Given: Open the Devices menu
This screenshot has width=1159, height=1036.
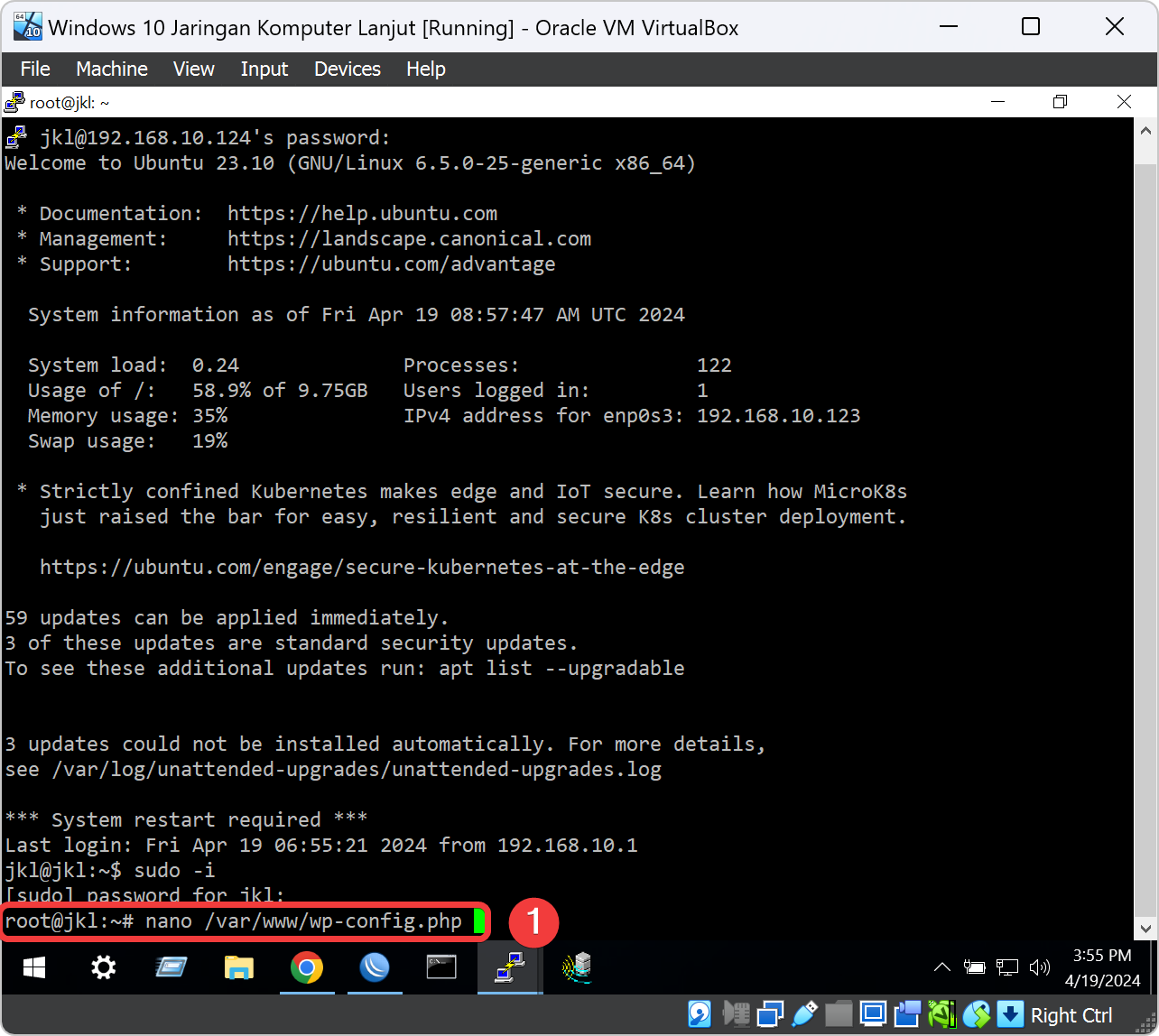Looking at the screenshot, I should (x=348, y=69).
